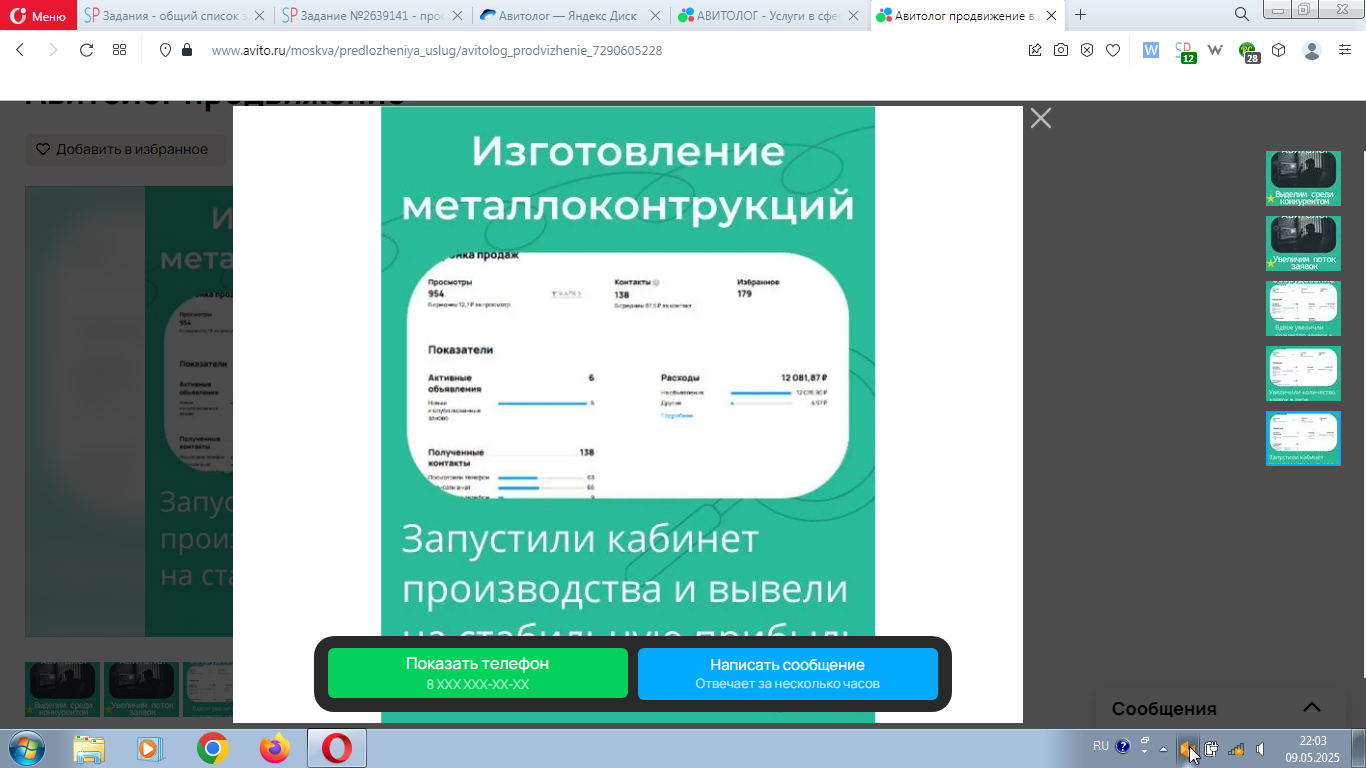The height and width of the screenshot is (768, 1366).
Task: Open the extension with green 12 badge
Action: tap(1184, 51)
